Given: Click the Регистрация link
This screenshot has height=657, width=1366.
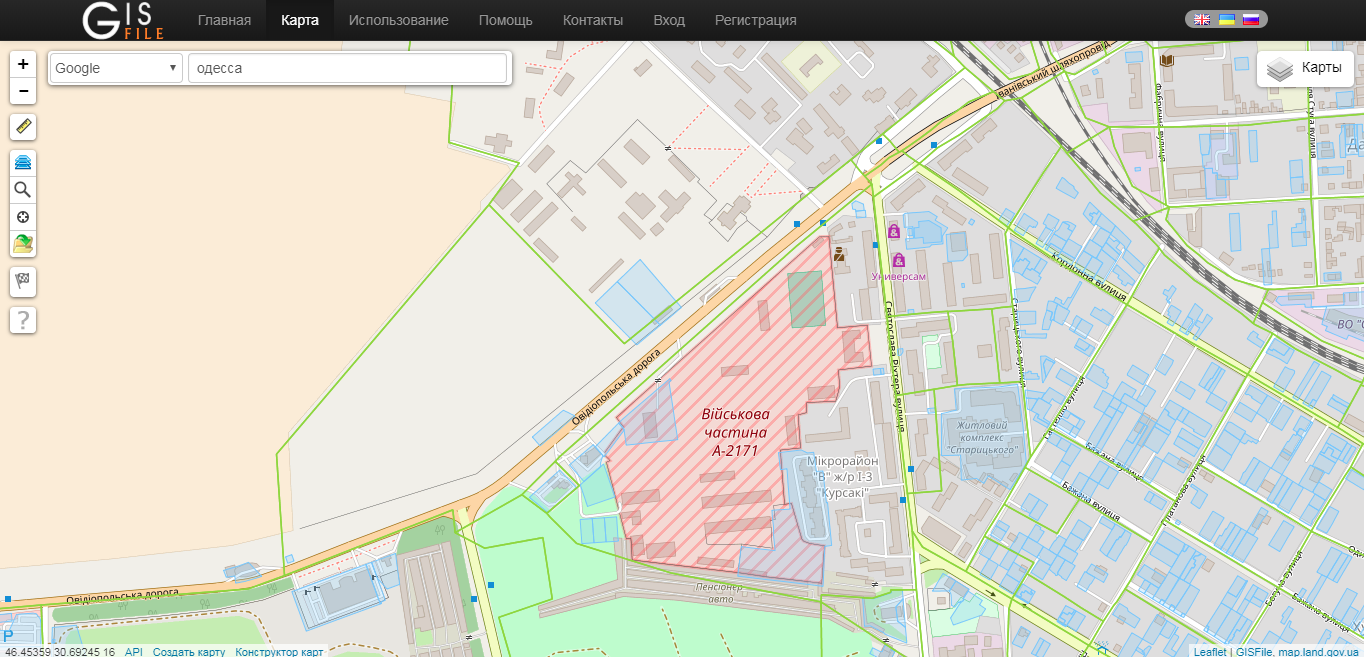Looking at the screenshot, I should click(755, 20).
